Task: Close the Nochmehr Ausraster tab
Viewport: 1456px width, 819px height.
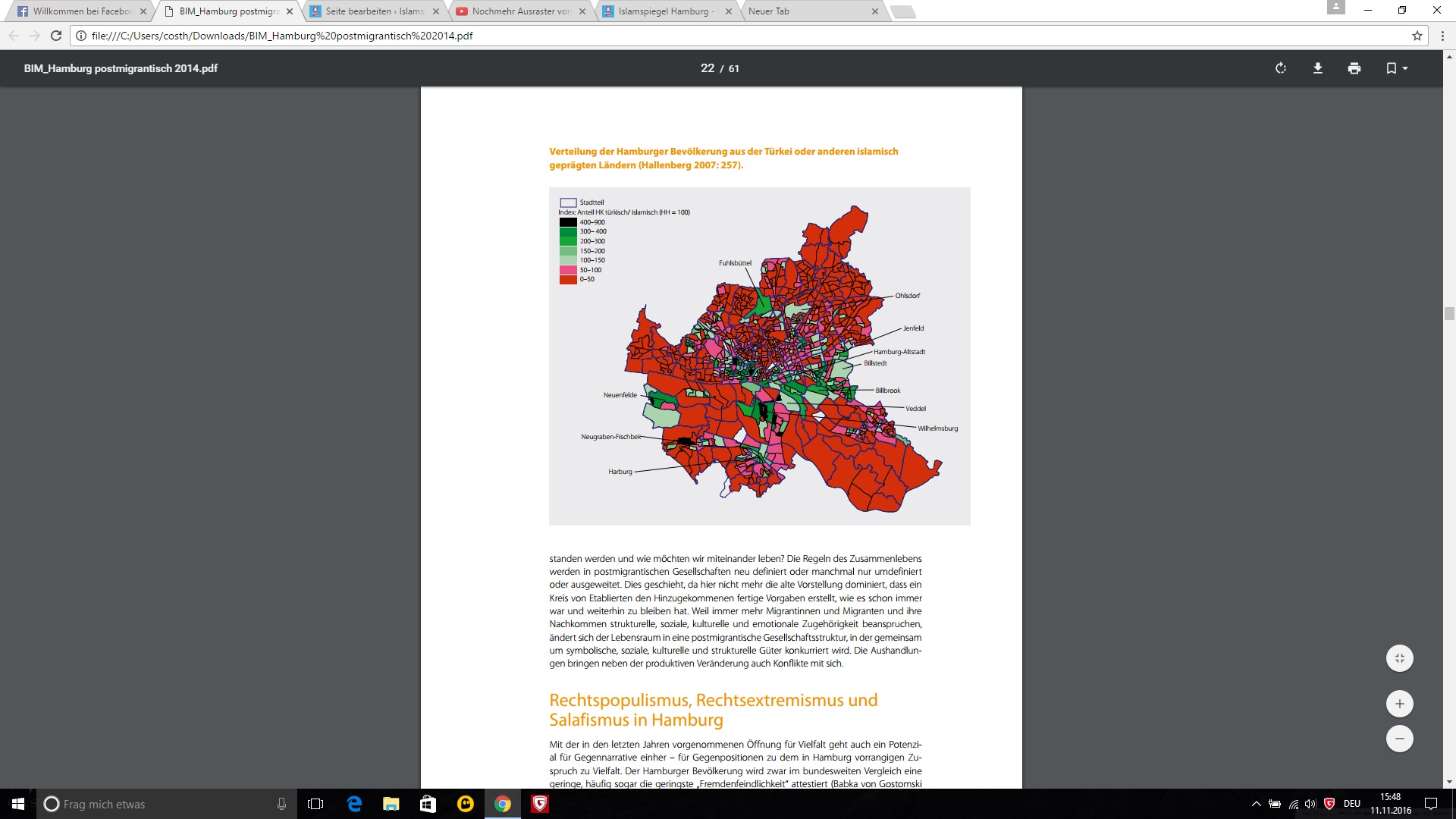Action: coord(582,11)
